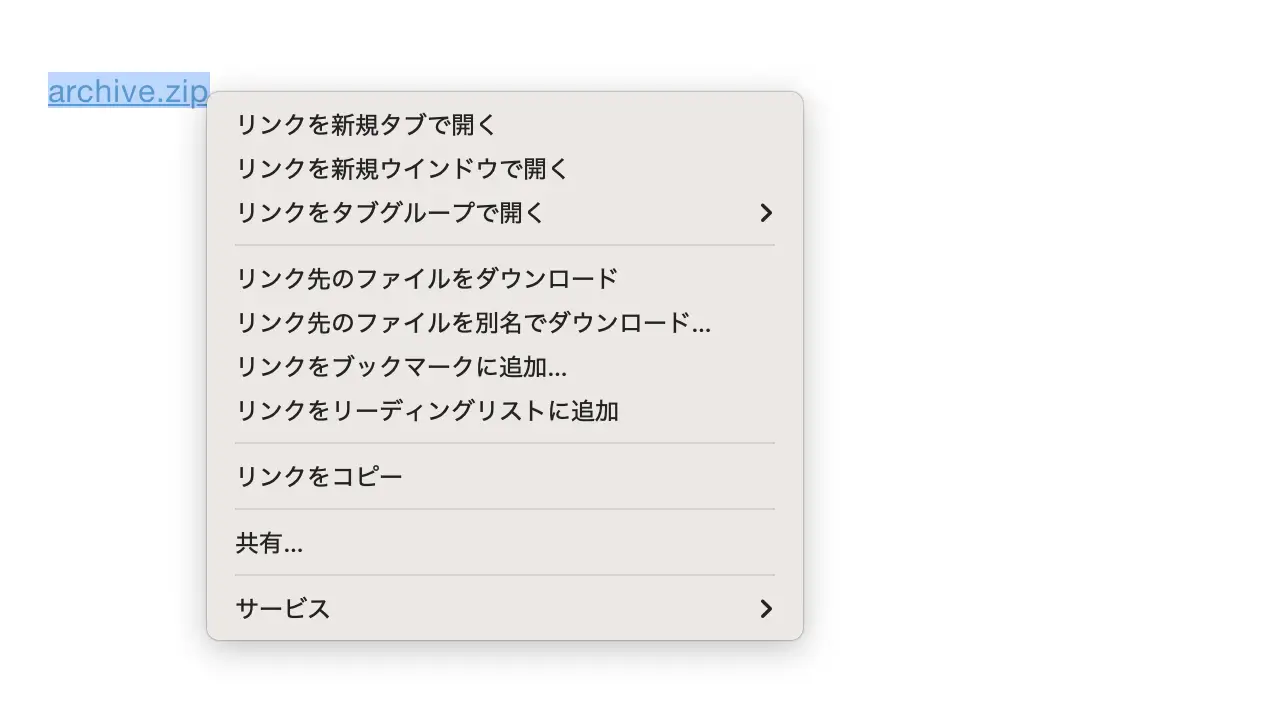Open link in new tab (リンクを新規タブで開く)
Viewport: 1280px width, 720px height.
(x=366, y=125)
